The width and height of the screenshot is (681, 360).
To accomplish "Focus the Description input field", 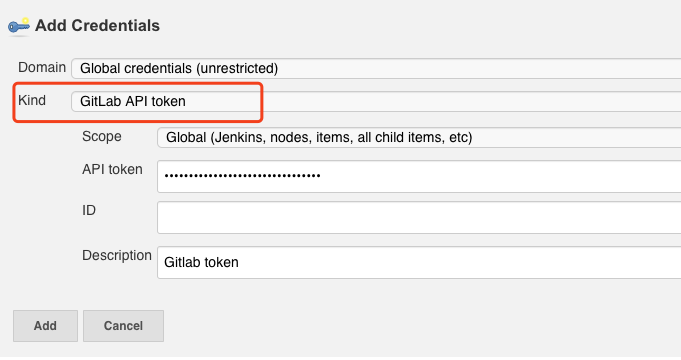I will tap(419, 262).
